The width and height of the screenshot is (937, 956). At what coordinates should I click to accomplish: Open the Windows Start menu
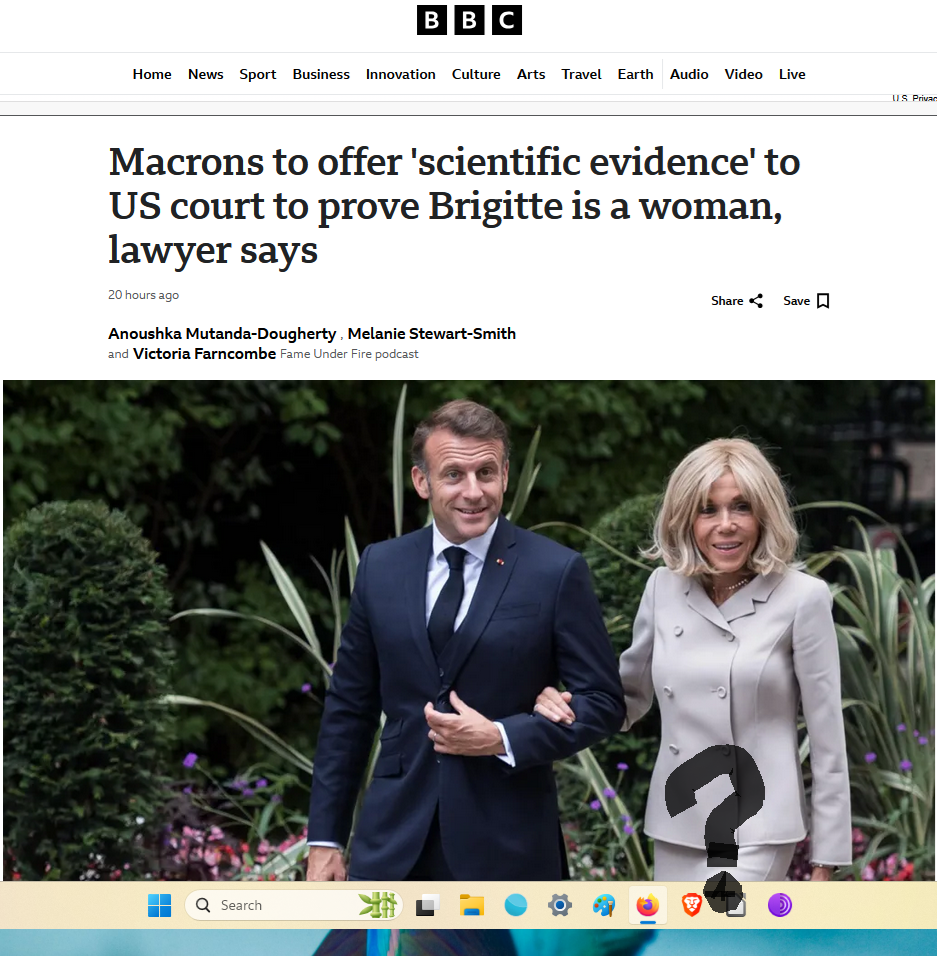(160, 905)
